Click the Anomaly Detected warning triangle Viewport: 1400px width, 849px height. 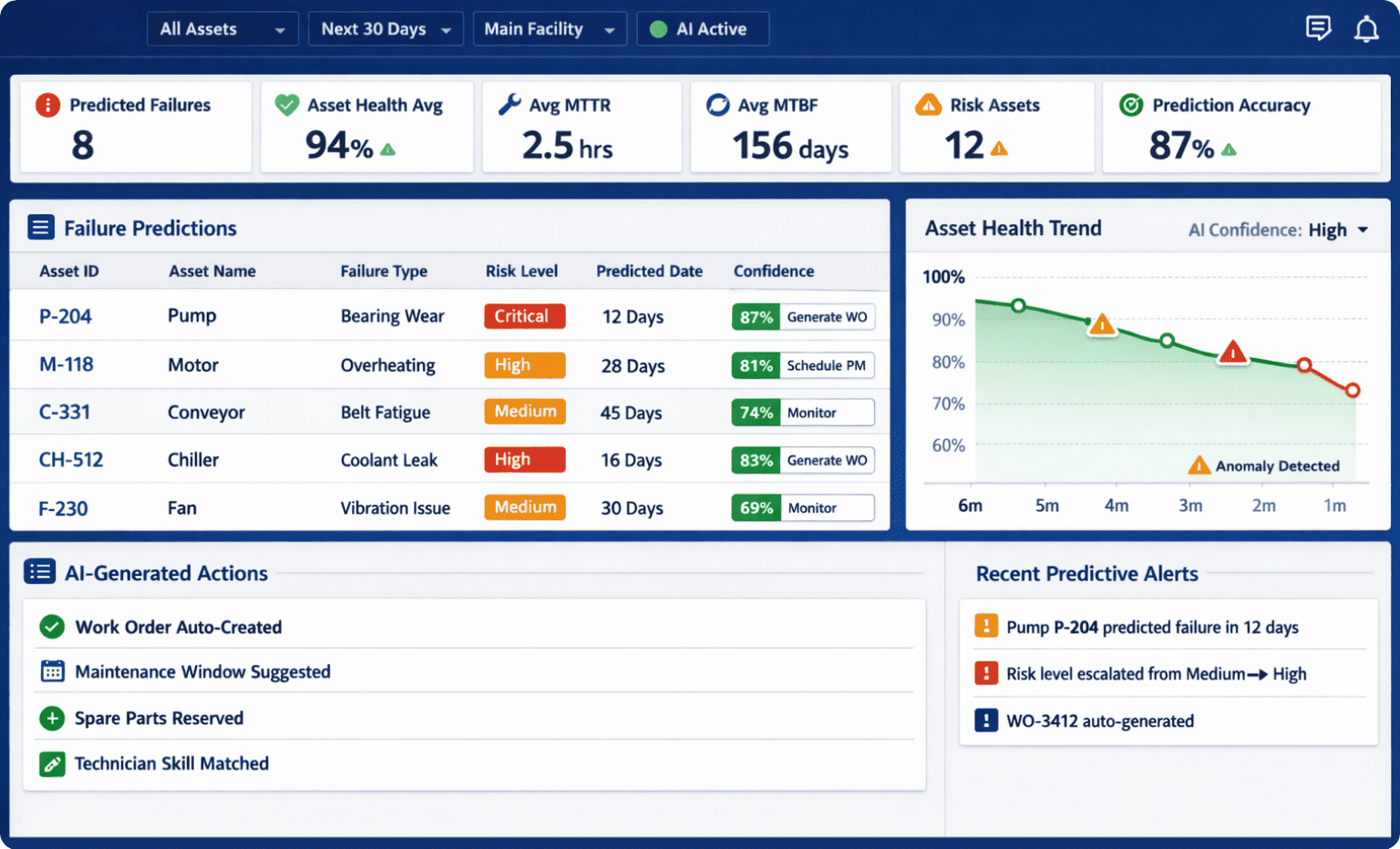pyautogui.click(x=1199, y=465)
